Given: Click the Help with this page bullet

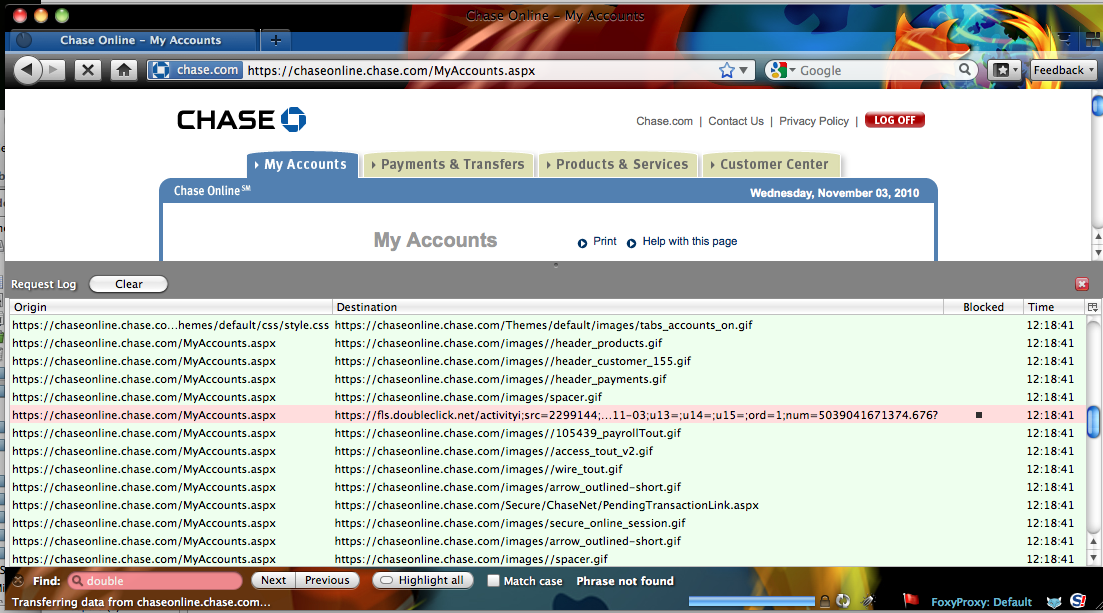Looking at the screenshot, I should [x=632, y=244].
